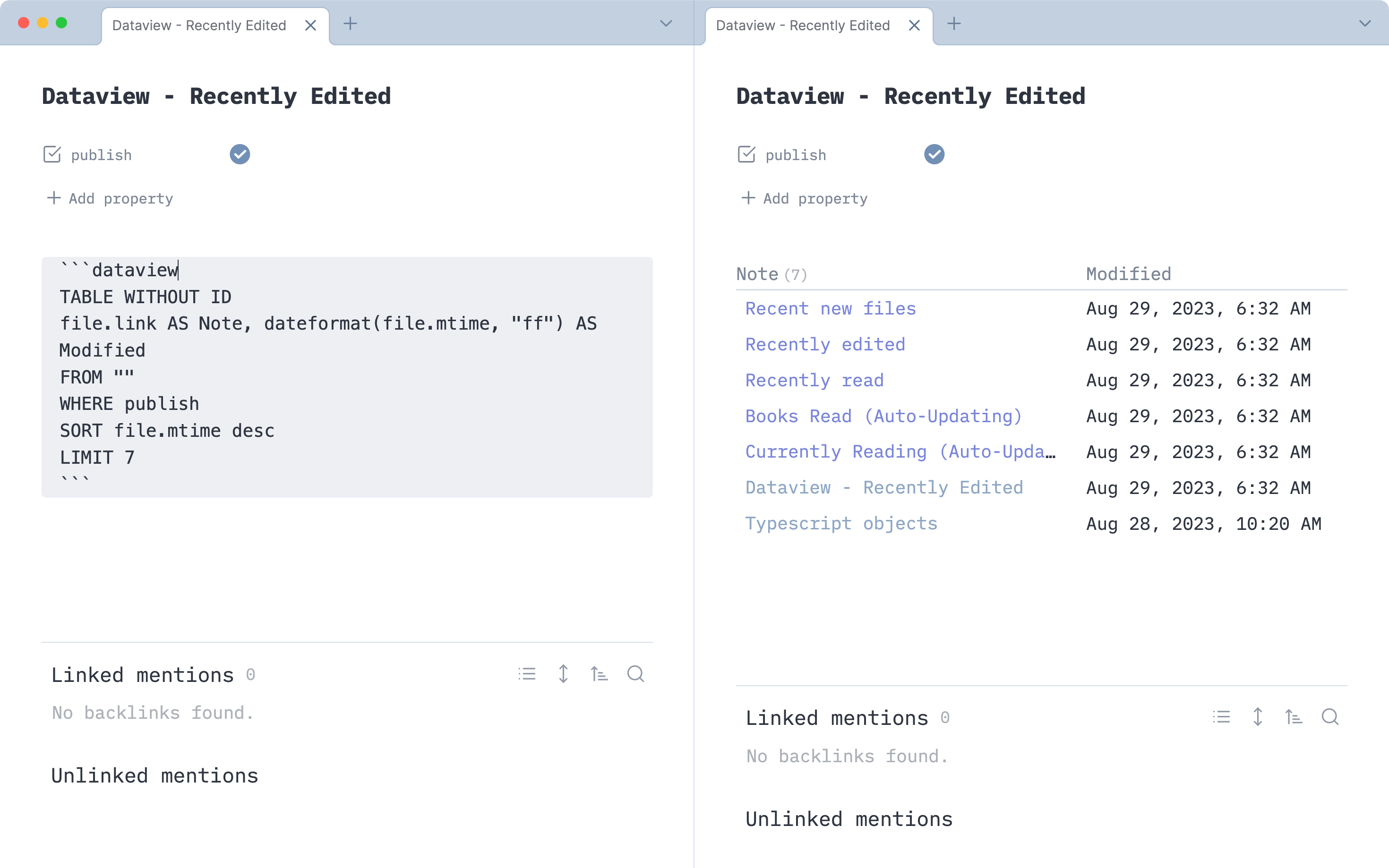1389x868 pixels.
Task: Toggle the publish check in the right pane
Action: (x=934, y=154)
